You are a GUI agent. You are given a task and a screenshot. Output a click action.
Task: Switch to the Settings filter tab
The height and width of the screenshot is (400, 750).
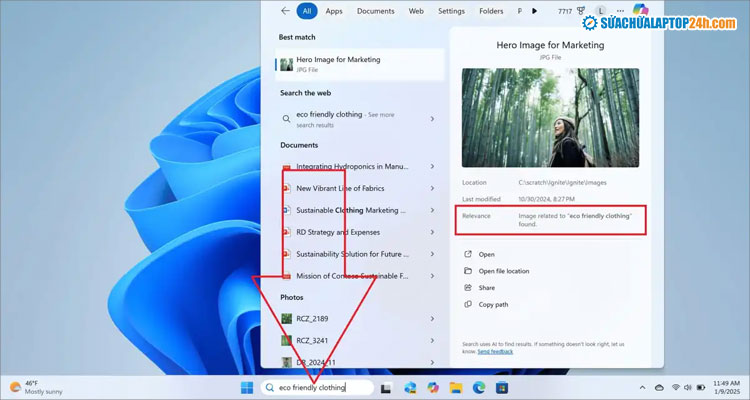[x=451, y=11]
